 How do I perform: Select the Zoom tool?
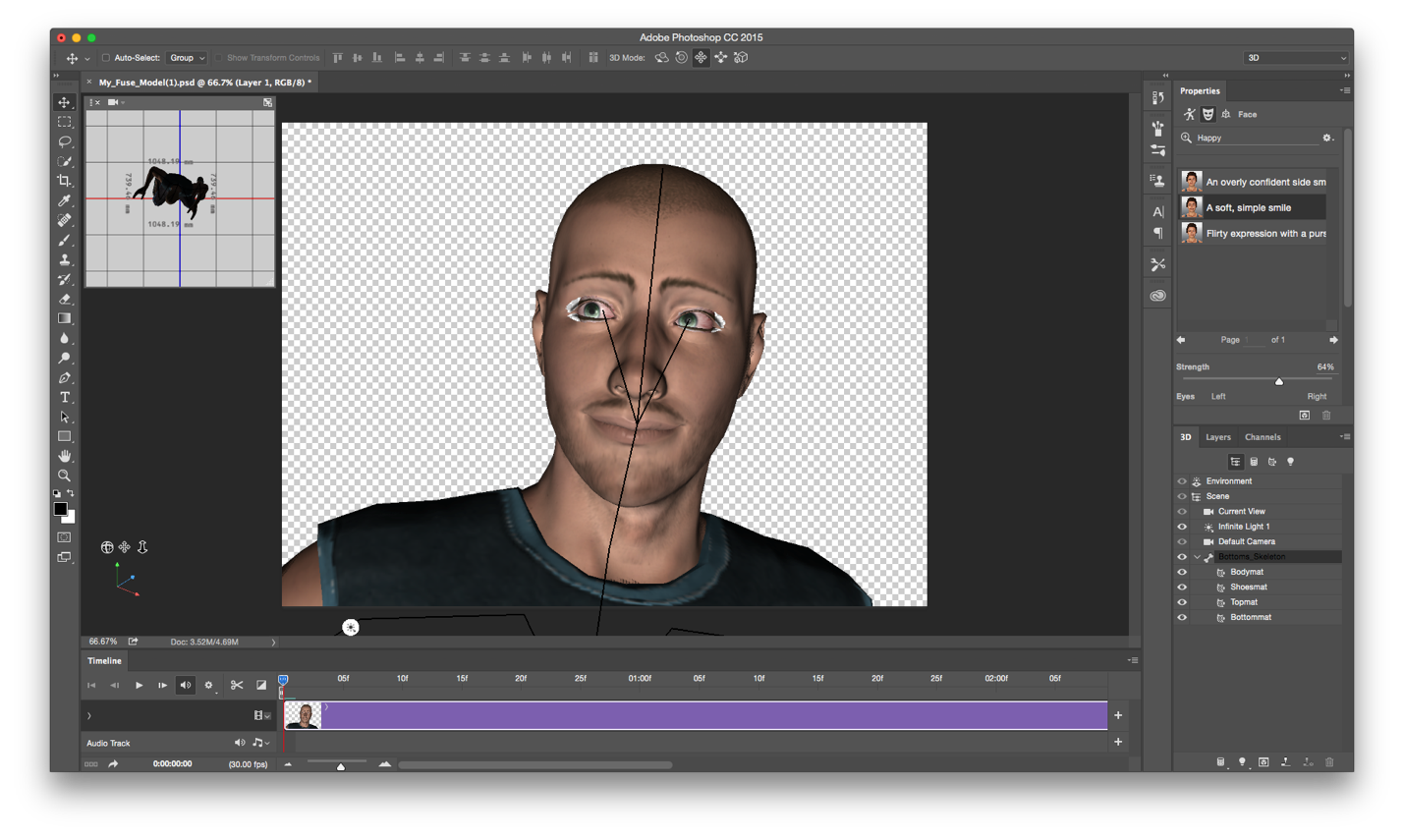coord(65,476)
